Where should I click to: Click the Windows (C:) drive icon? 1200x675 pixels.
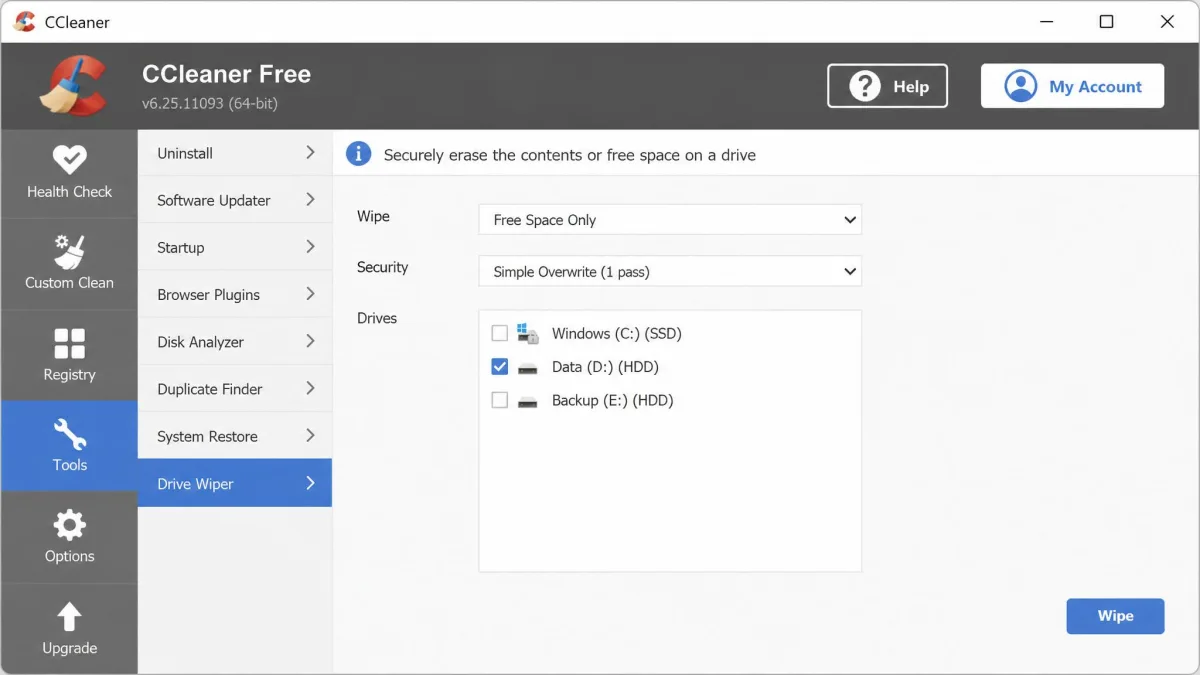[x=528, y=333]
